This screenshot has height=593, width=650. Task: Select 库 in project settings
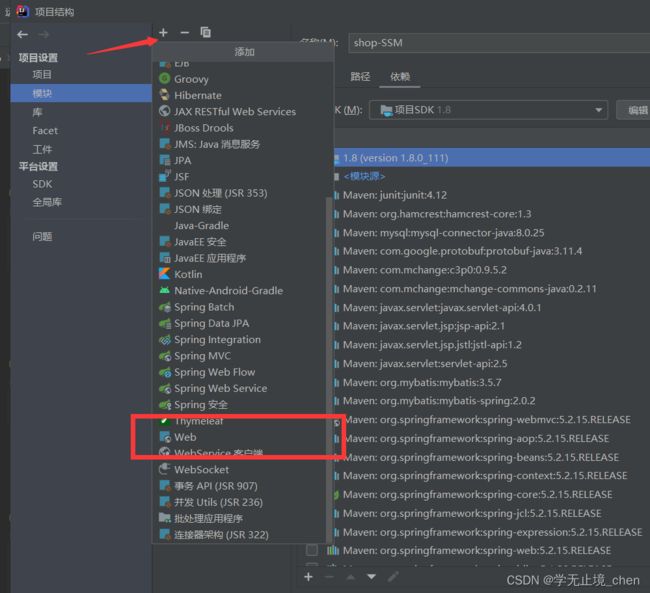click(x=37, y=112)
